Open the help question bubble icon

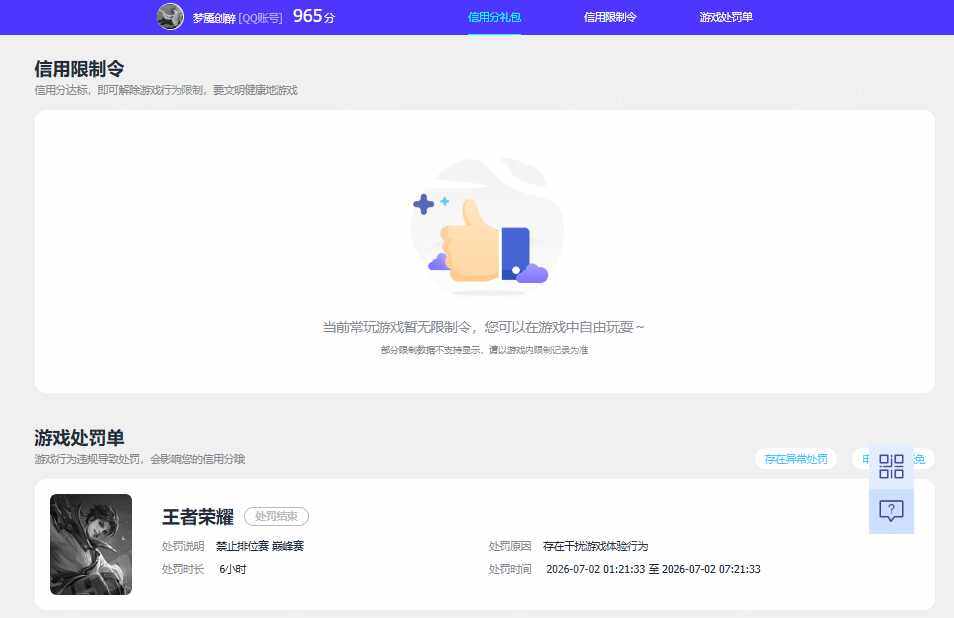click(891, 511)
